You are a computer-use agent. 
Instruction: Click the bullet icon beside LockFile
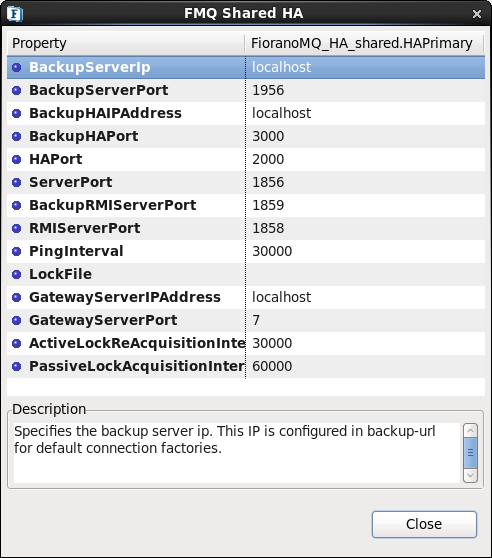17,274
